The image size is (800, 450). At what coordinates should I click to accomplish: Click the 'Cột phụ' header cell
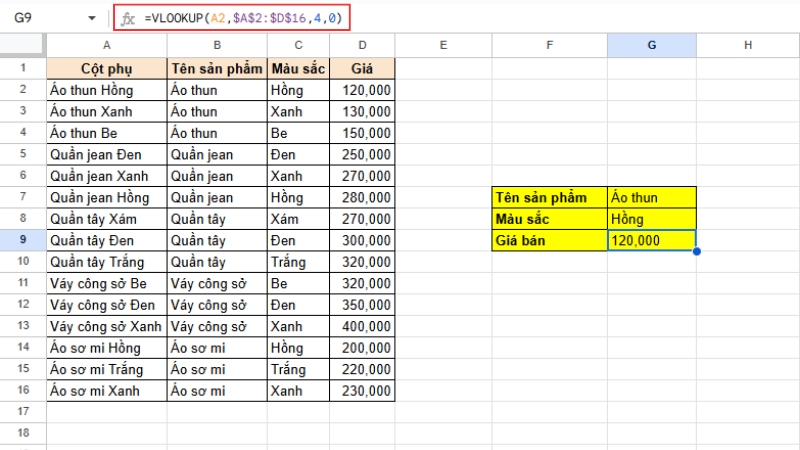(106, 68)
